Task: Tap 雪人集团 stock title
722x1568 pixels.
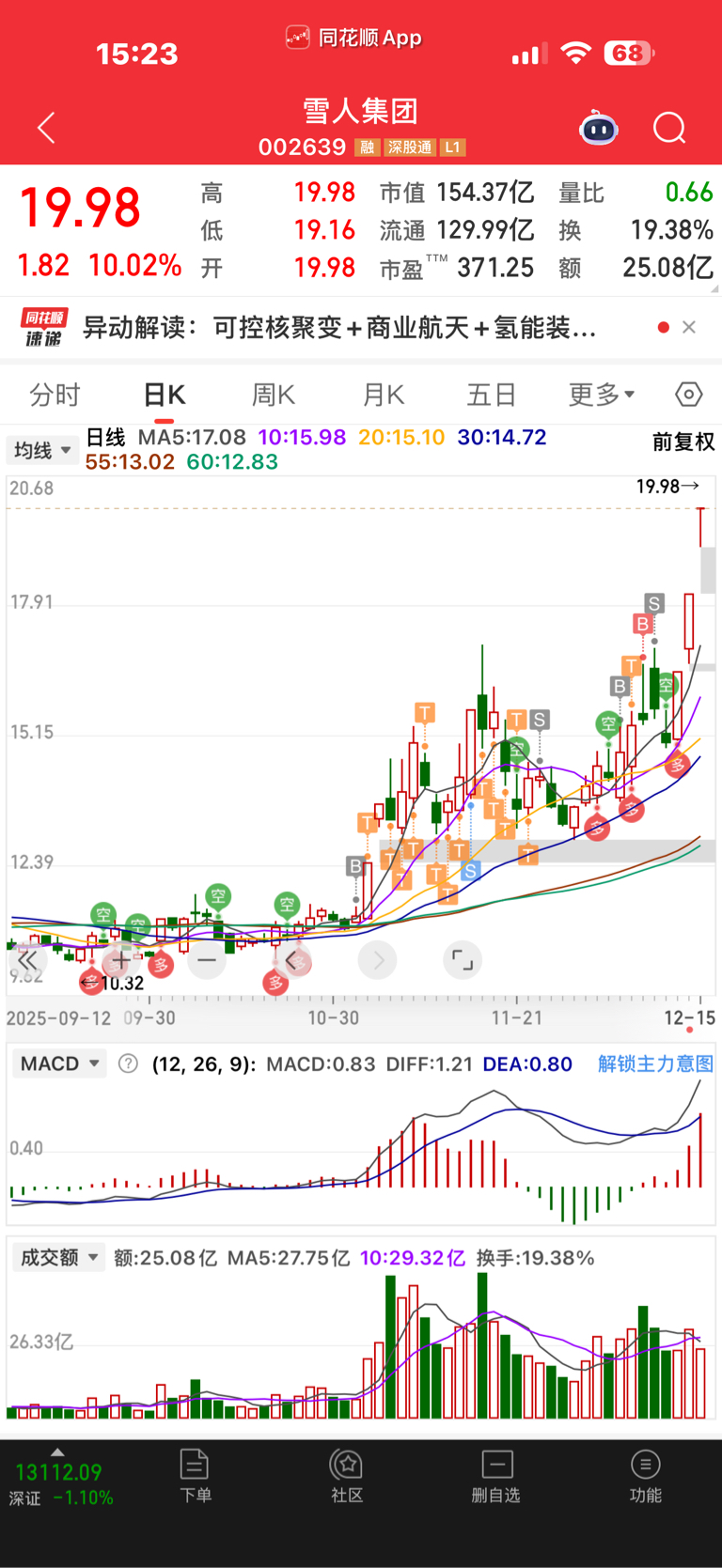Action: tap(360, 111)
